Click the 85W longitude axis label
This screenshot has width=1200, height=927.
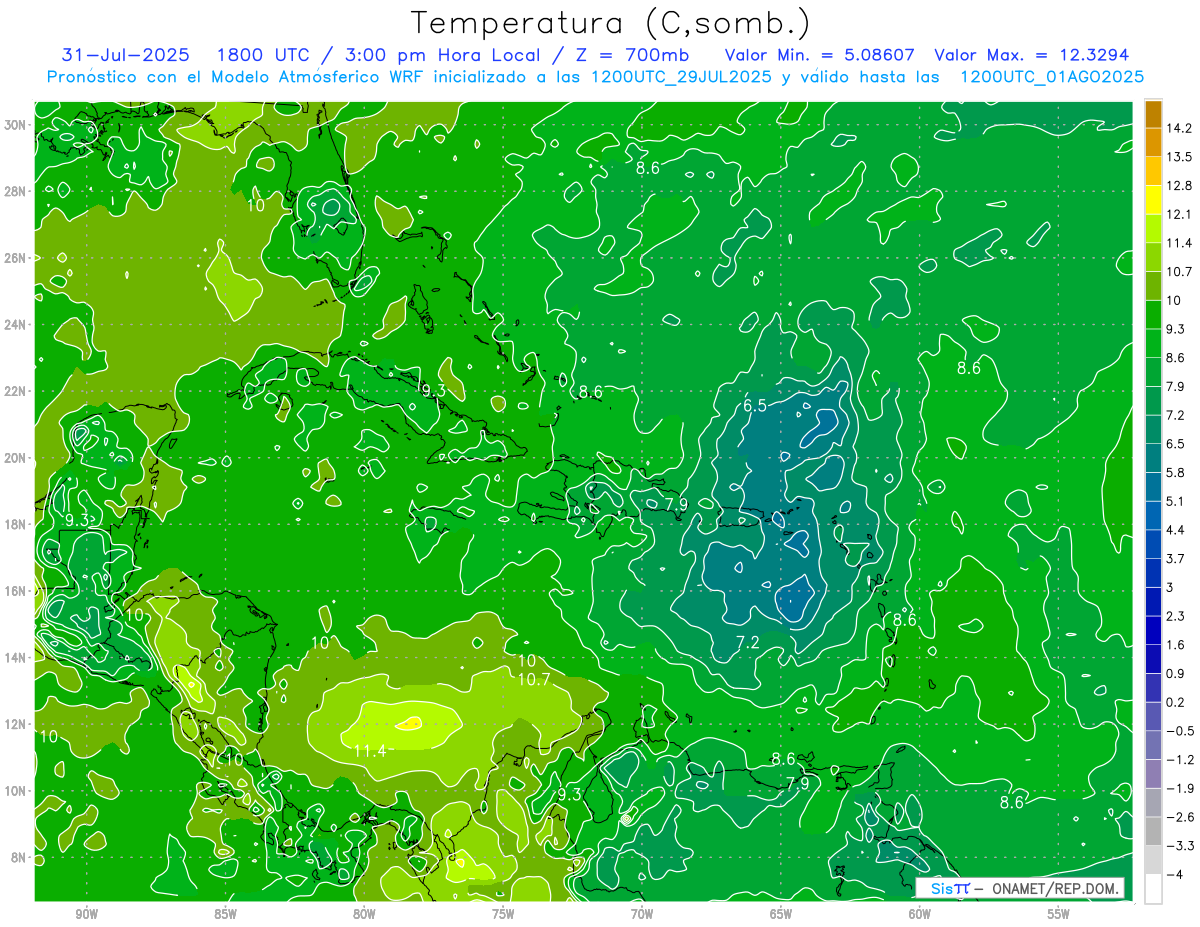tap(226, 914)
